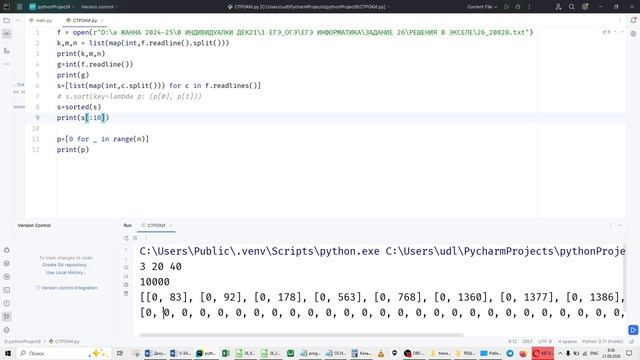The width and height of the screenshot is (640, 360).
Task: Run the current file
Action: point(507,7)
